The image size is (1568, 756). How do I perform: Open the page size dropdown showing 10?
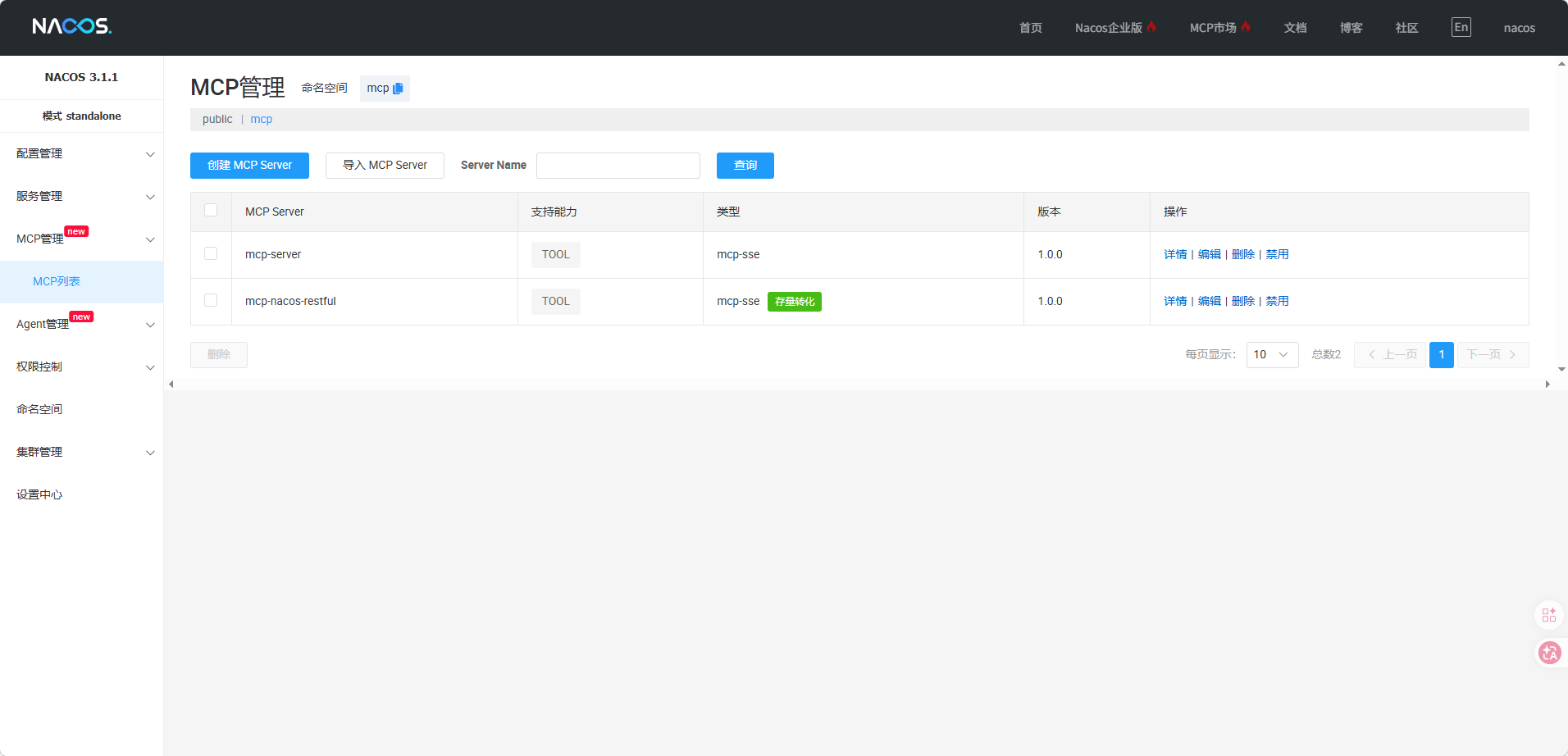[x=1272, y=355]
